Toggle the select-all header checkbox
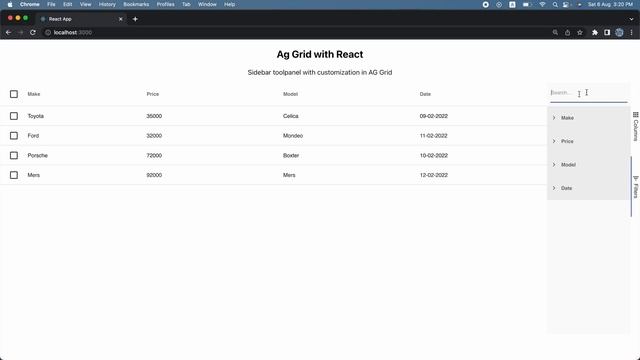 tap(14, 94)
